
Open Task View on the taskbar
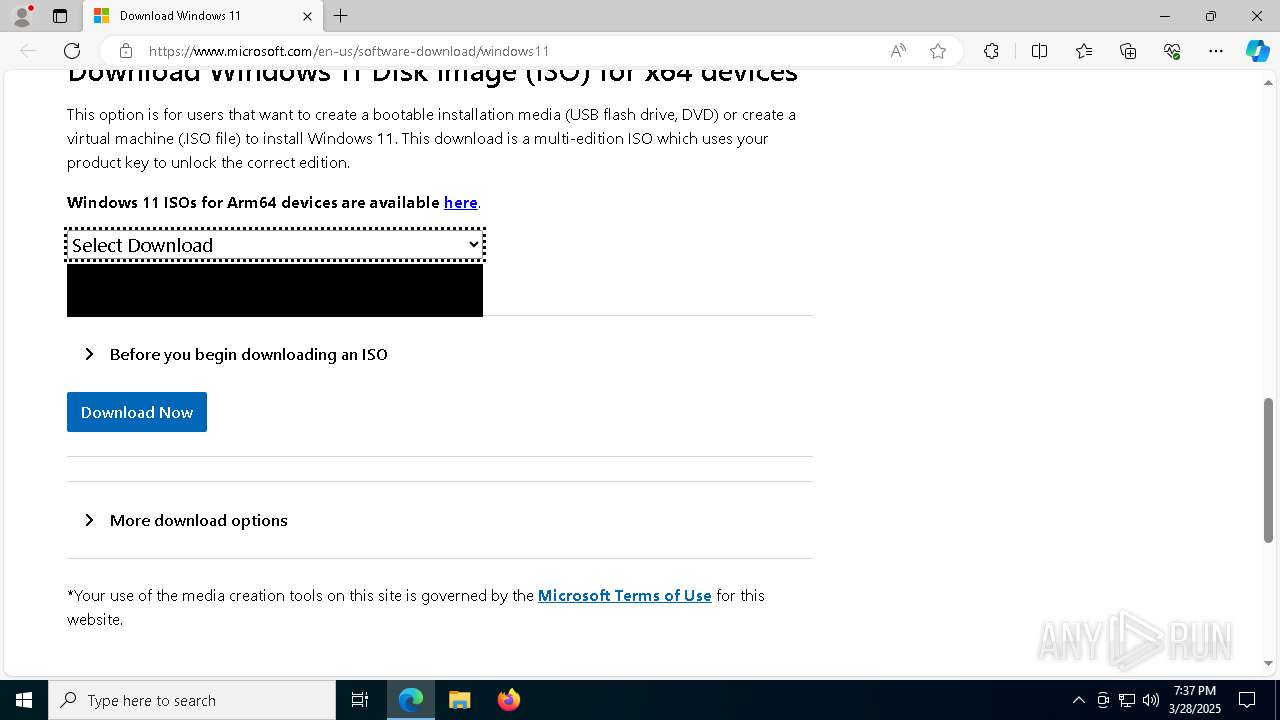click(x=360, y=700)
